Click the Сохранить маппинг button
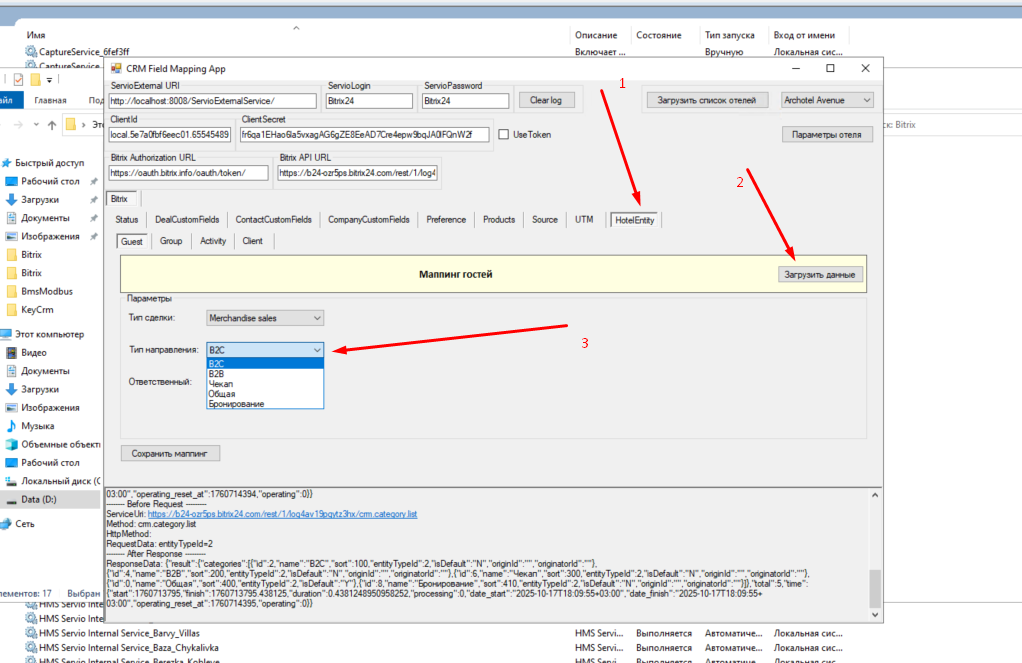 coord(170,453)
